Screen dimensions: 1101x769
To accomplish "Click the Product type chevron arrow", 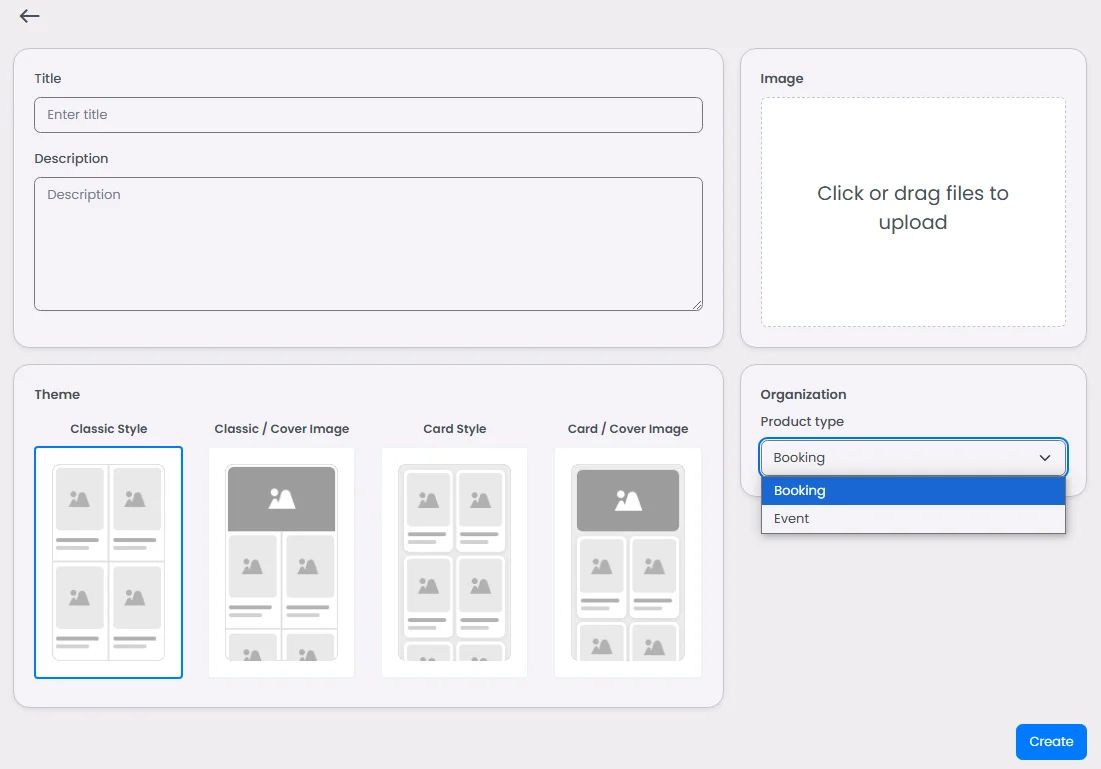I will pyautogui.click(x=1045, y=458).
